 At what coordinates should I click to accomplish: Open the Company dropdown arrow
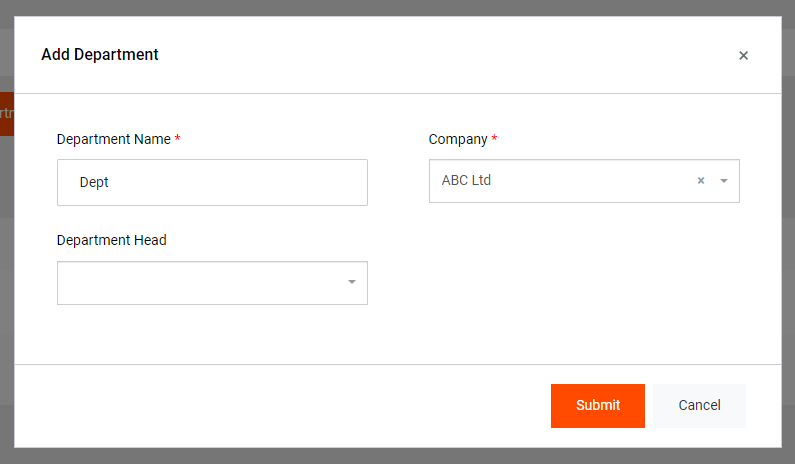coord(724,181)
